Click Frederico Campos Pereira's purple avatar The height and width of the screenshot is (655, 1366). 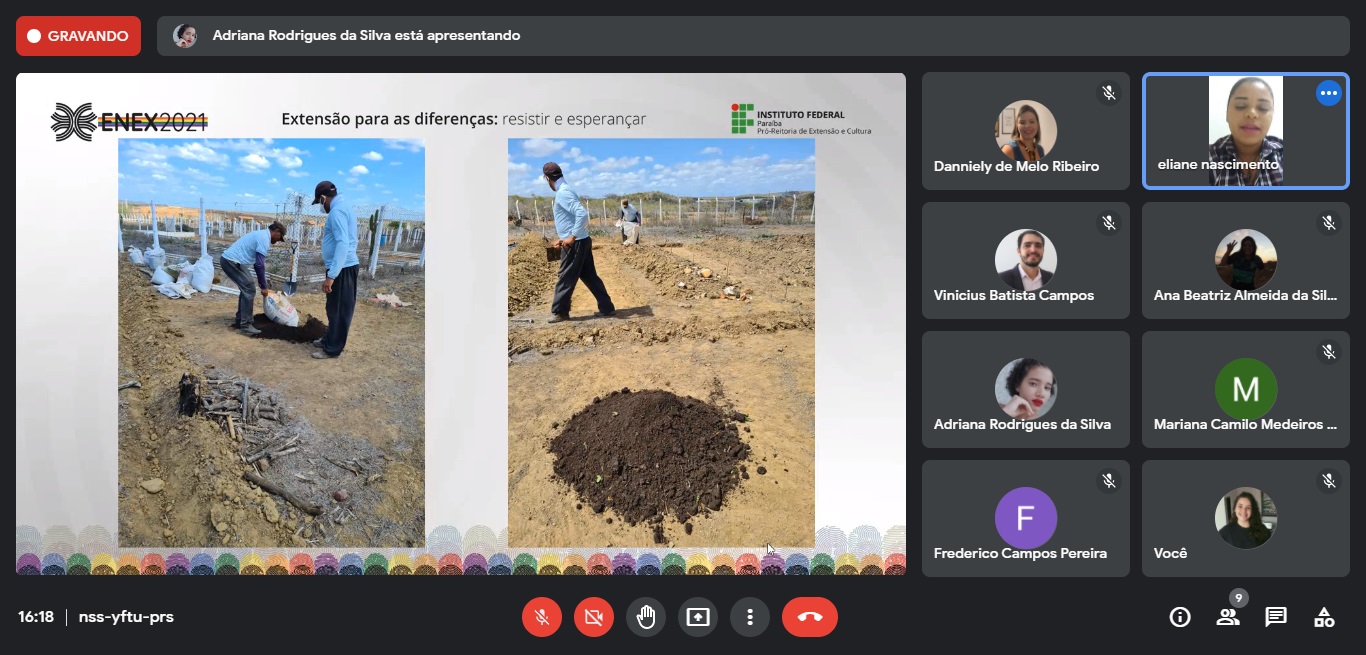(x=1025, y=518)
